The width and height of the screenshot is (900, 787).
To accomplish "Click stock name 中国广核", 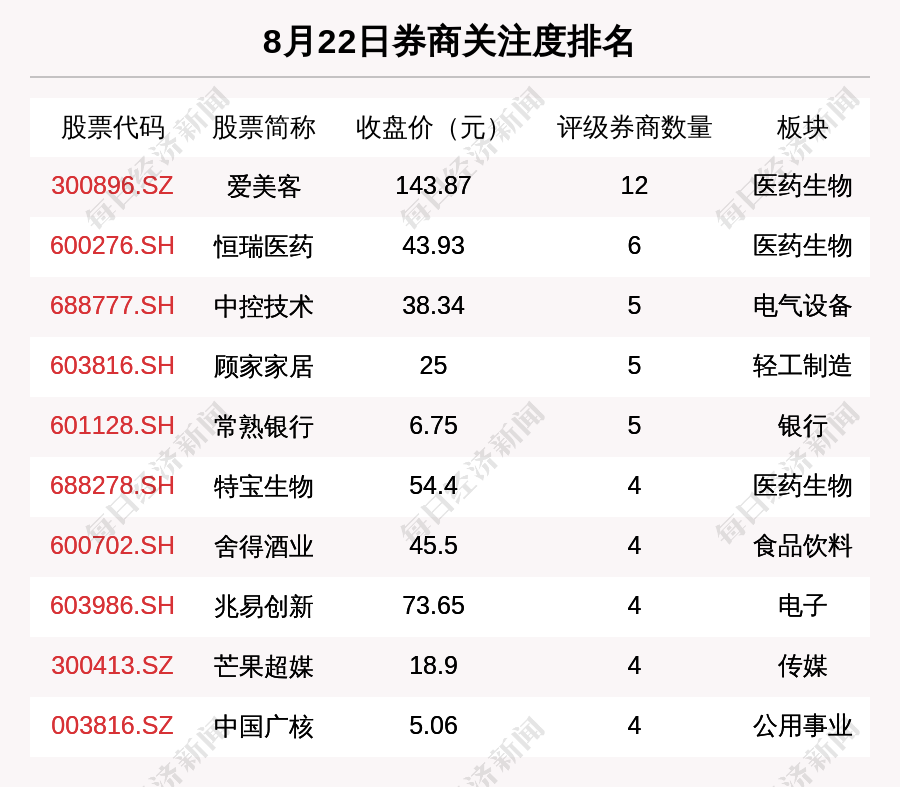I will tap(263, 727).
